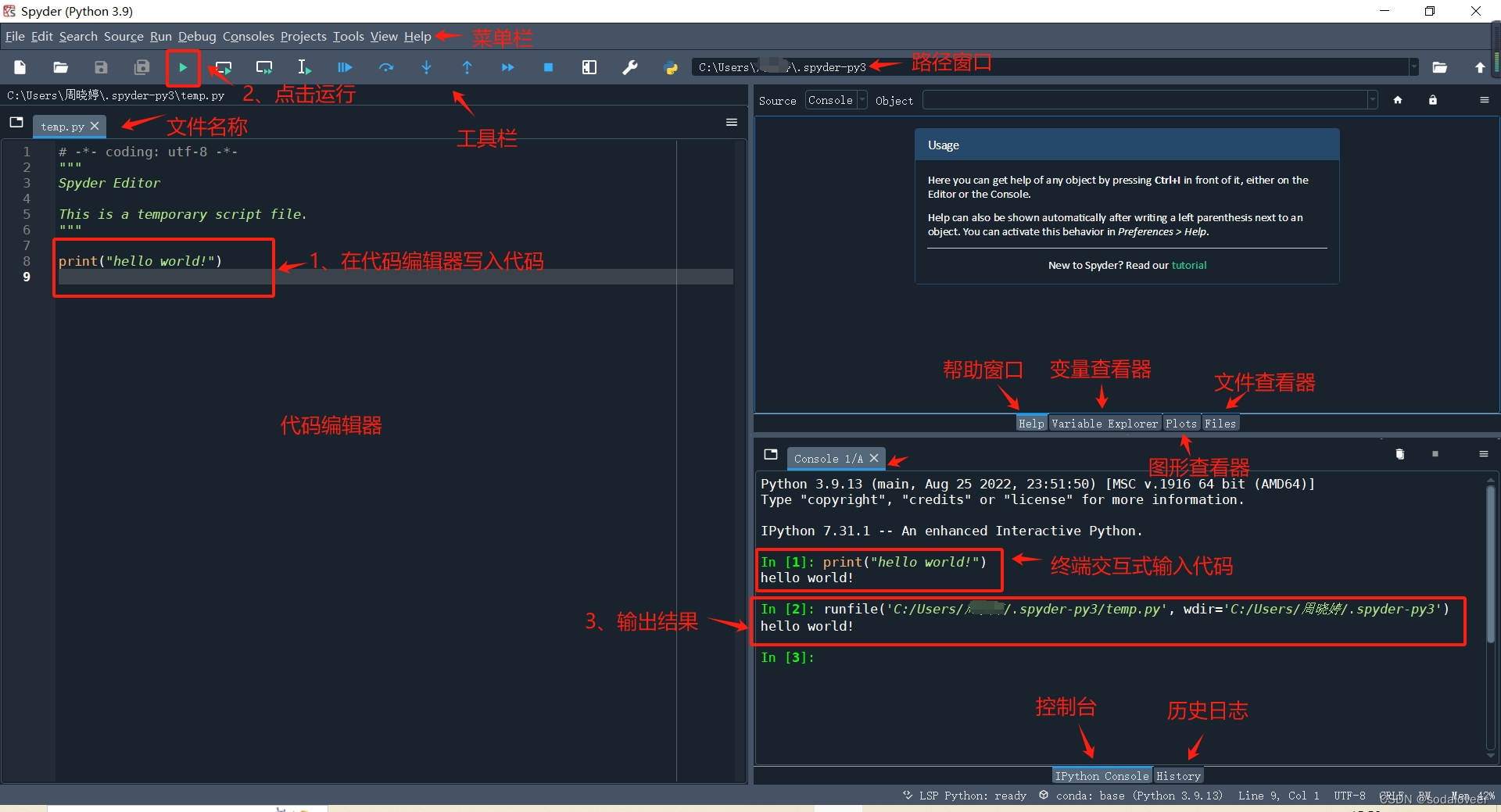1501x812 pixels.
Task: Open the File menu
Action: [15, 36]
